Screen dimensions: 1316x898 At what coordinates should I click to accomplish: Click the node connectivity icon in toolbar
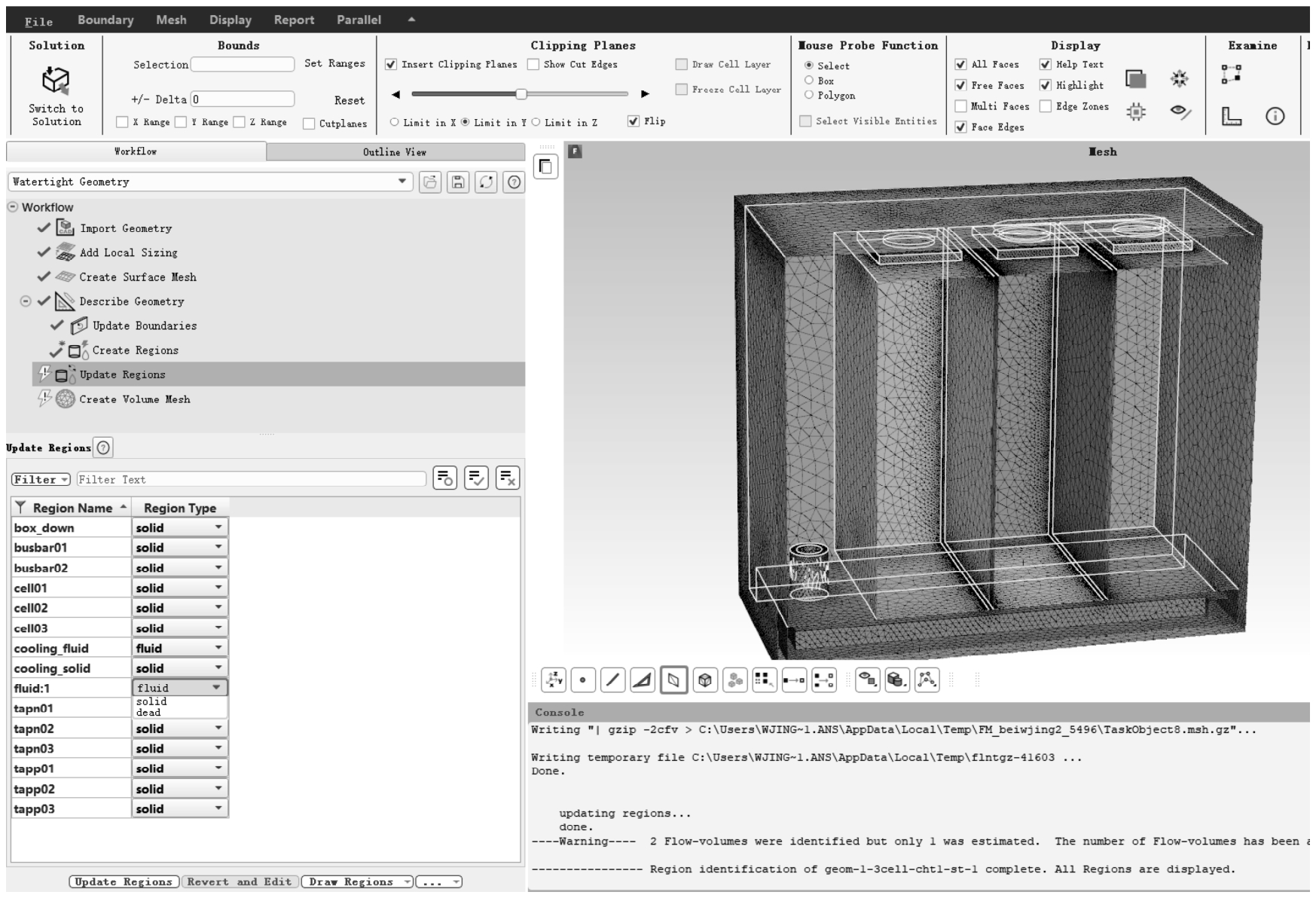click(x=927, y=680)
